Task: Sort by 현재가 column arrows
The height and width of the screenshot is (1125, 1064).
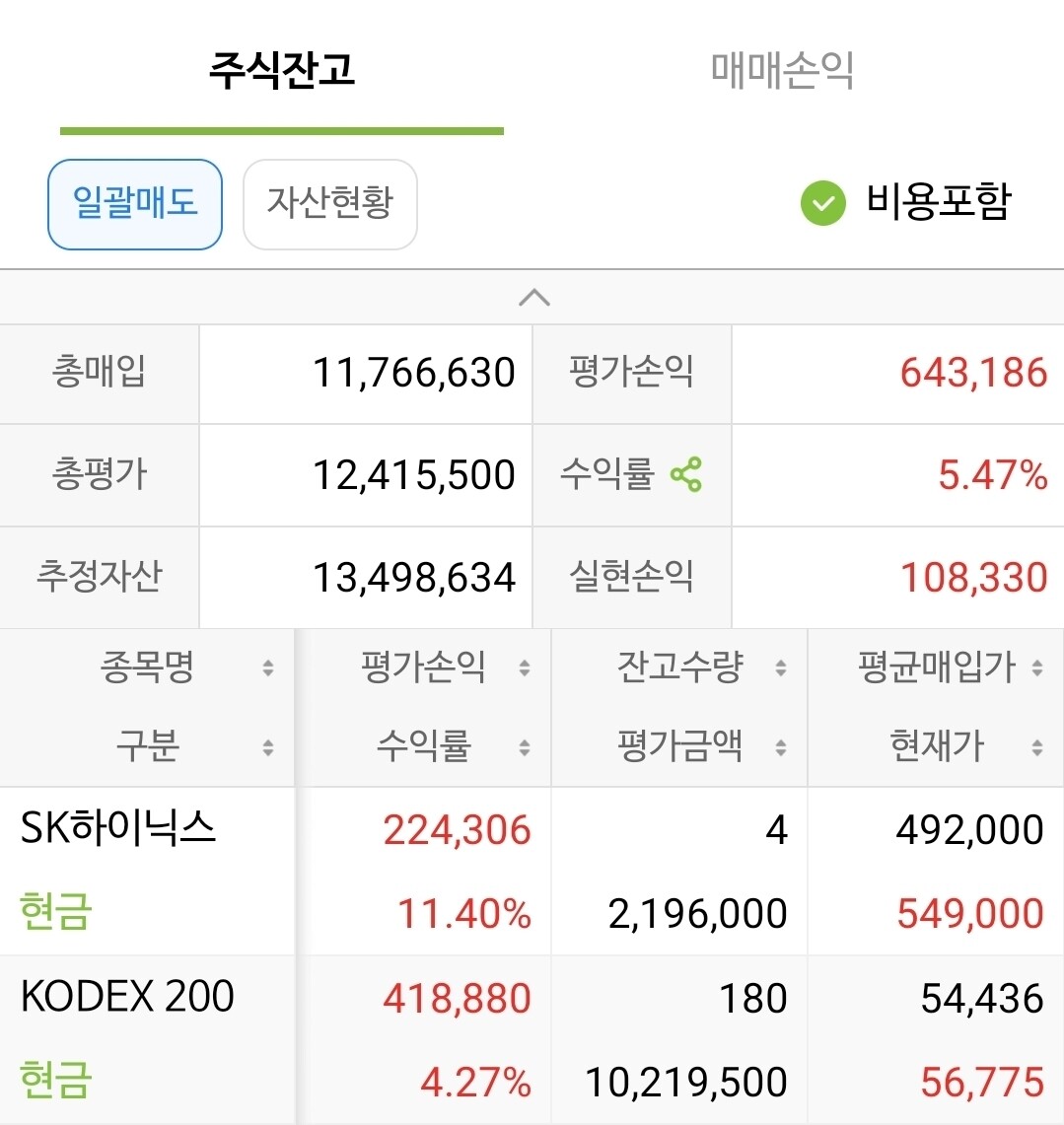Action: tap(1037, 747)
